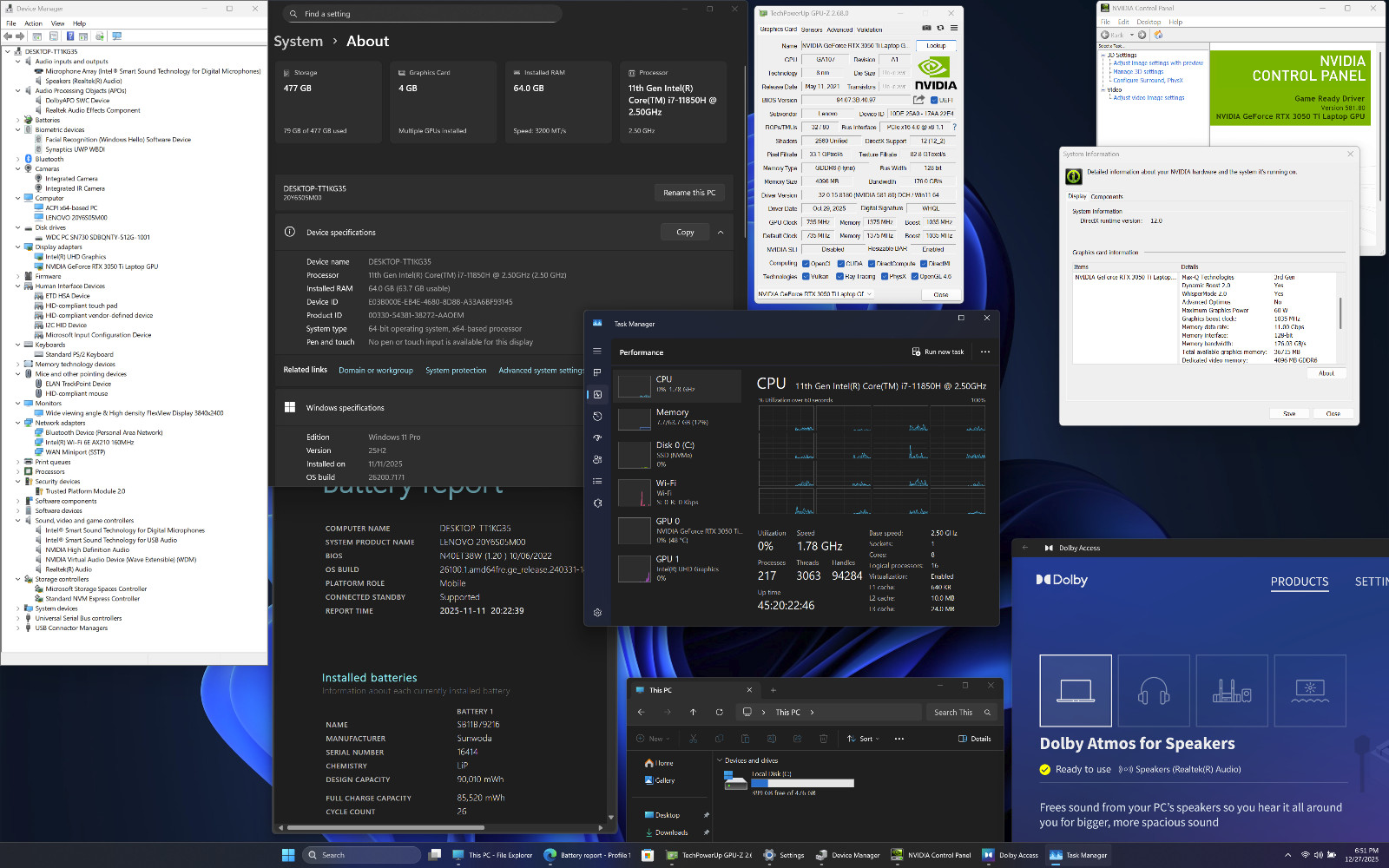Expand Processors node in Device Manager
Image resolution: width=1389 pixels, height=868 pixels.
pos(17,472)
